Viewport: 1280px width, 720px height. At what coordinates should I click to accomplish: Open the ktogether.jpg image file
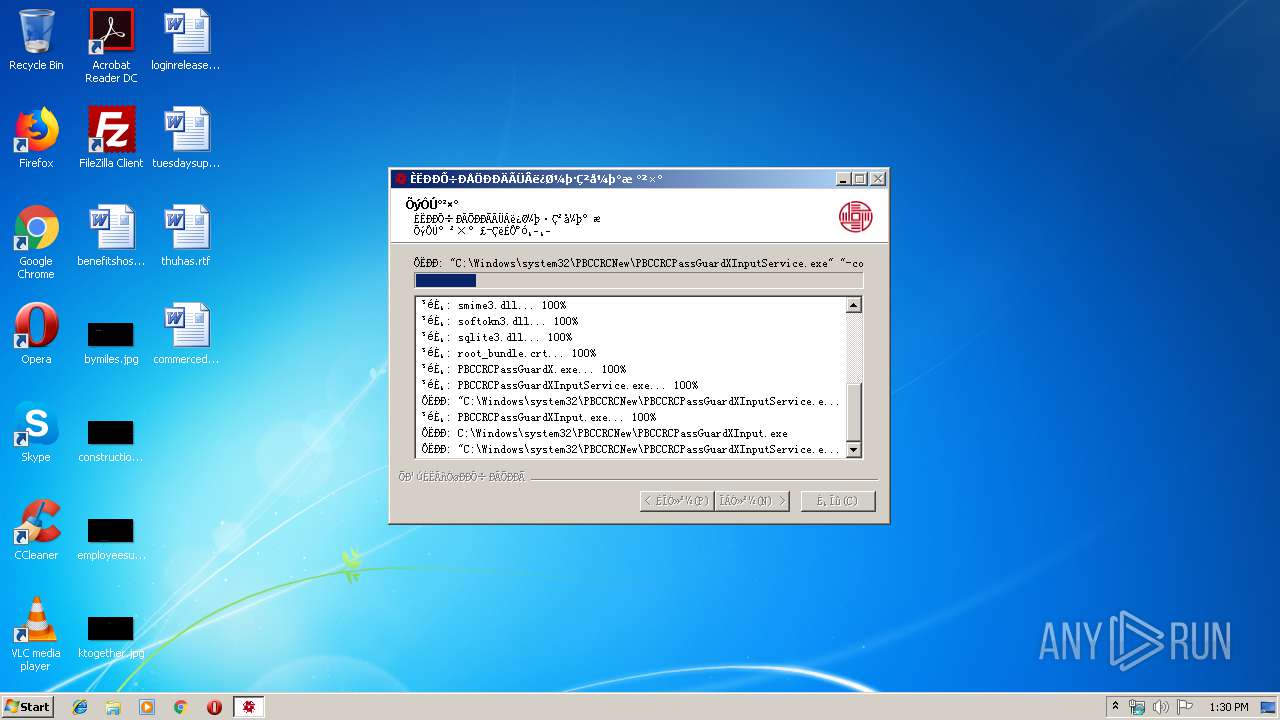click(x=111, y=636)
